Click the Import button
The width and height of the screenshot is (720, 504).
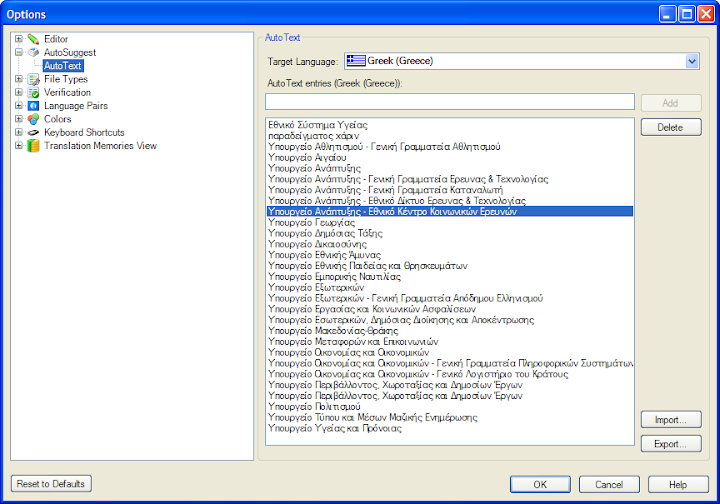670,420
